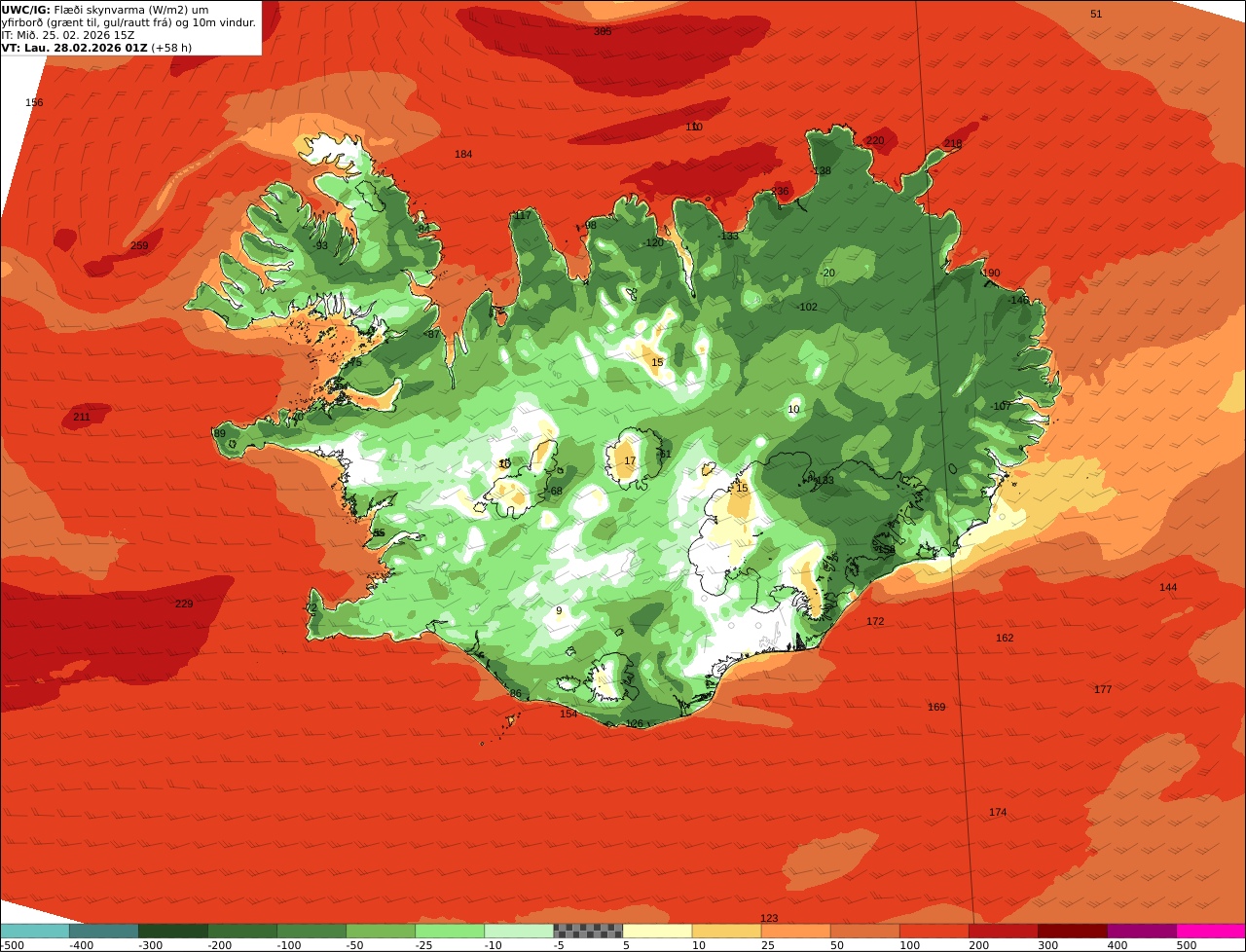Viewport: 1246px width, 952px height.
Task: Click the '-500' legend label
Action: 12,945
